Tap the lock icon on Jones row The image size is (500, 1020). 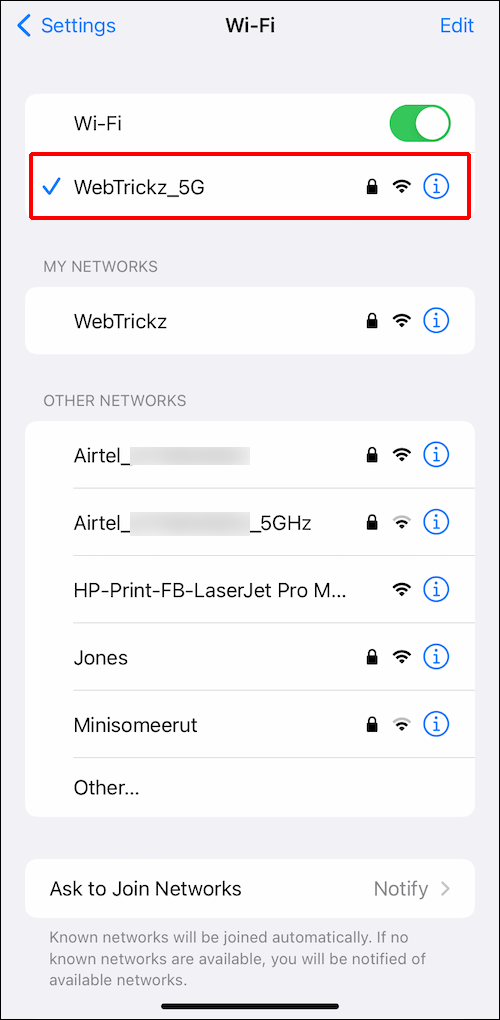371,656
